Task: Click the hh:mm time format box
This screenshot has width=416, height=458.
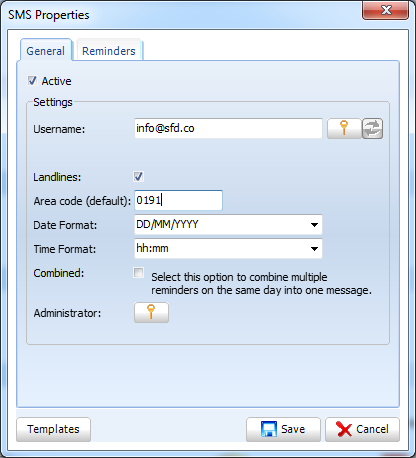Action: 228,249
